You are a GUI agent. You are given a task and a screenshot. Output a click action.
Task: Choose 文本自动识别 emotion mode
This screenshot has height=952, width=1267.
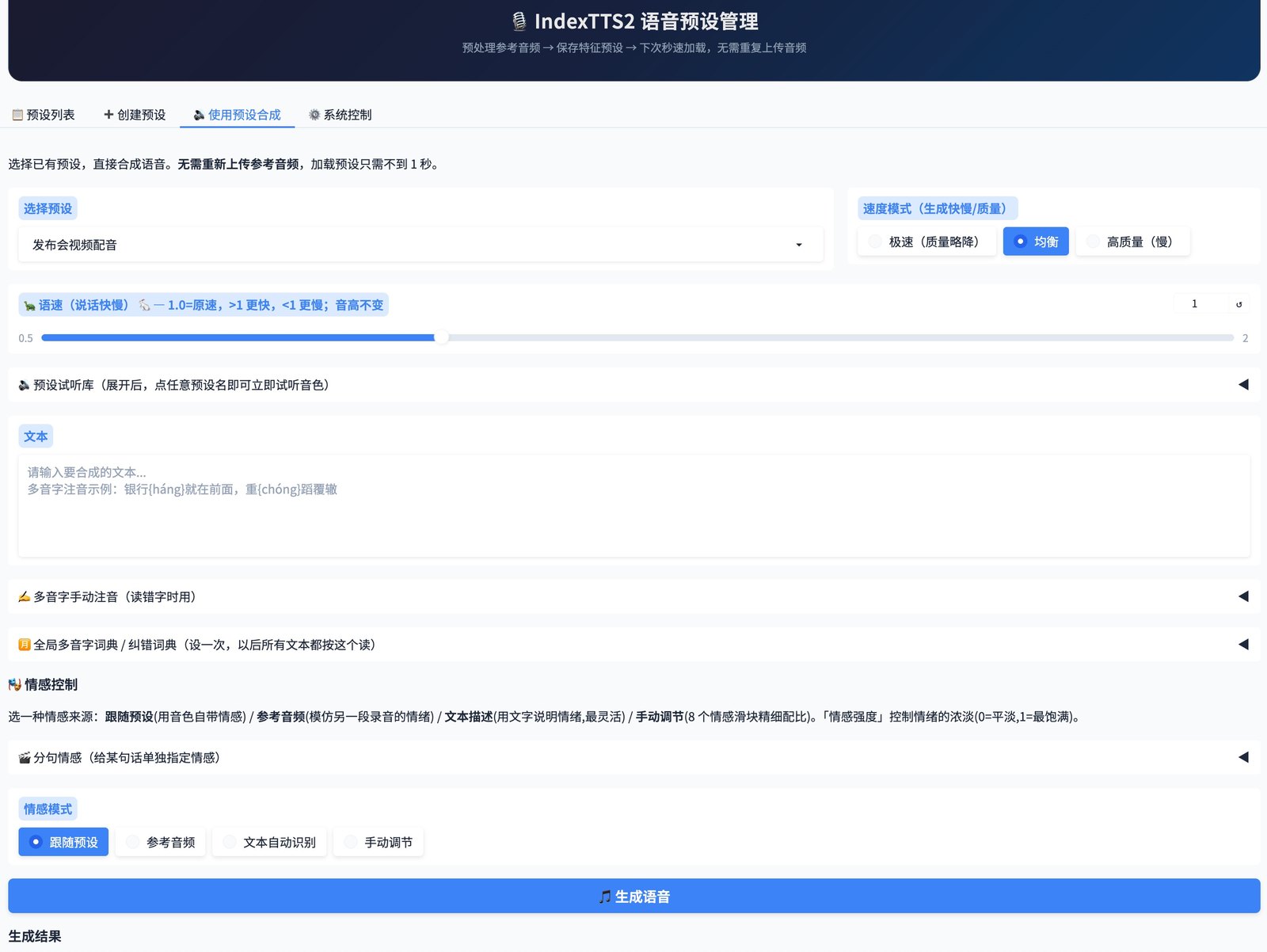click(269, 842)
